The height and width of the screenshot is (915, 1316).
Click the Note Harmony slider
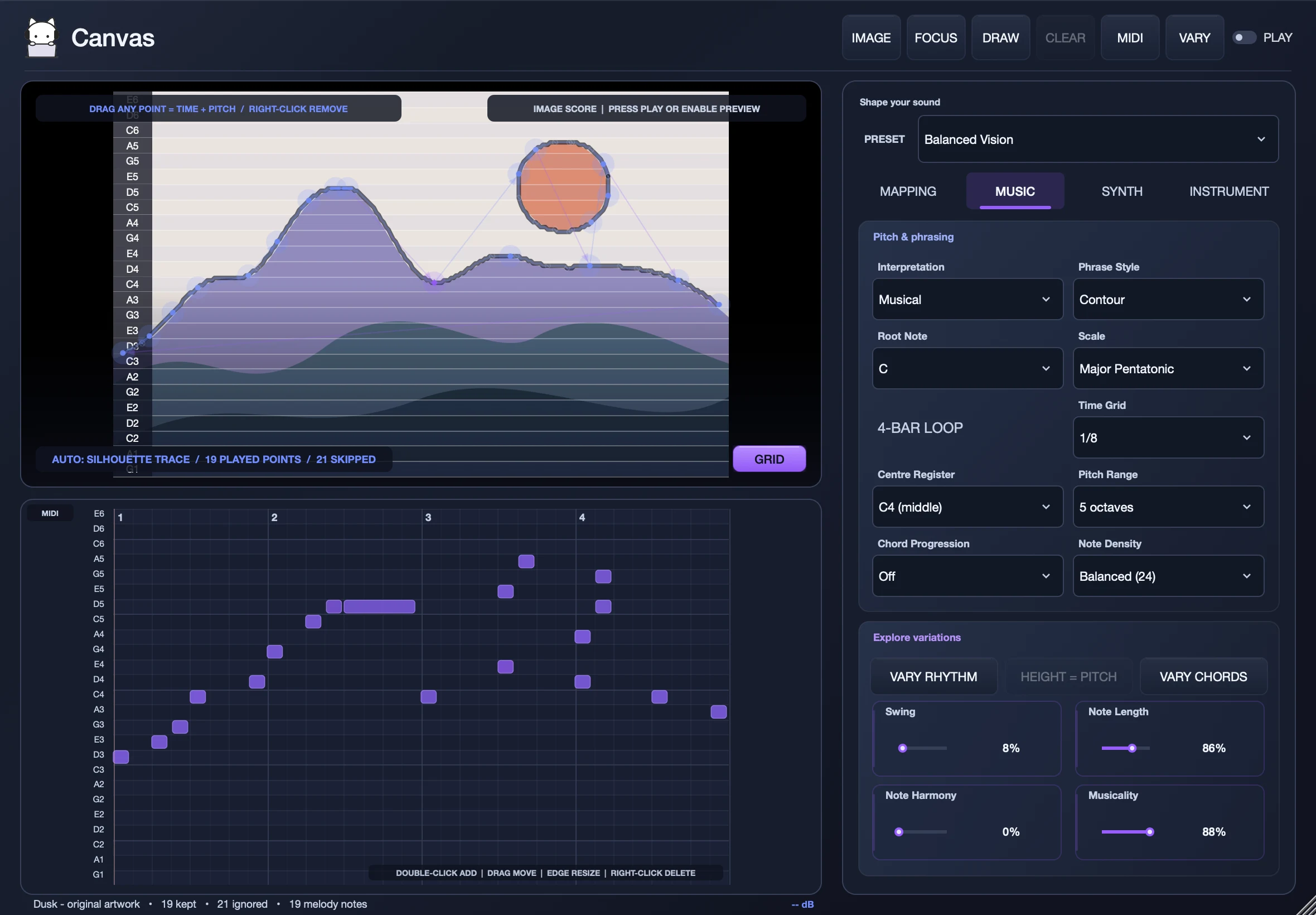point(922,832)
